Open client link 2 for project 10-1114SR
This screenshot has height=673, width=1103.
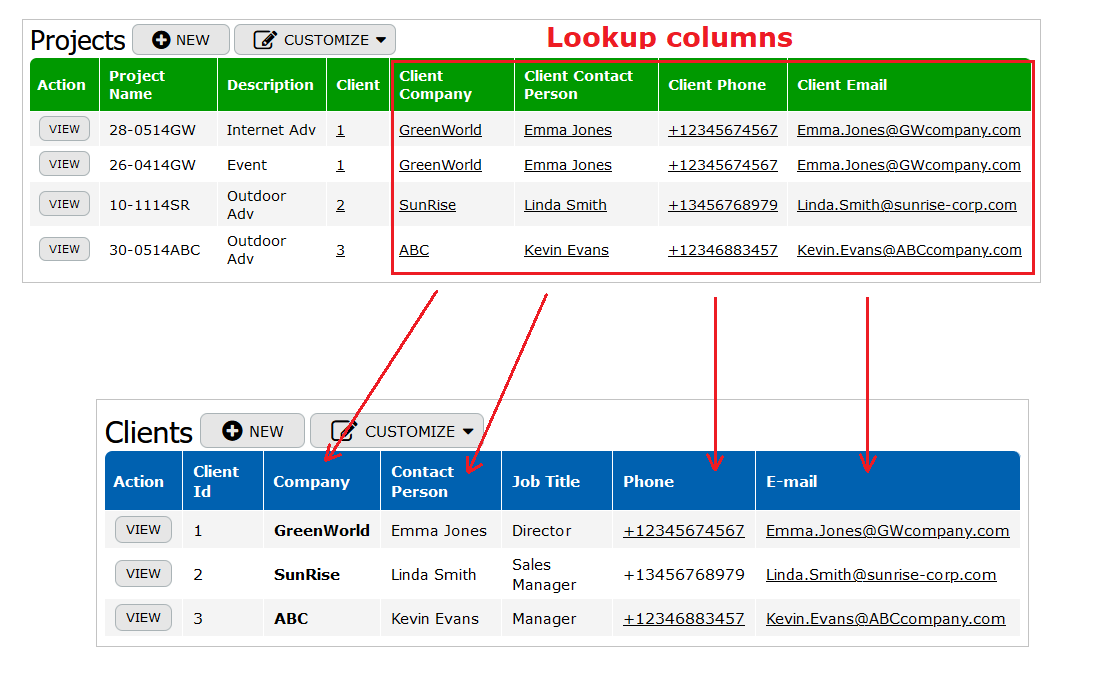point(340,205)
